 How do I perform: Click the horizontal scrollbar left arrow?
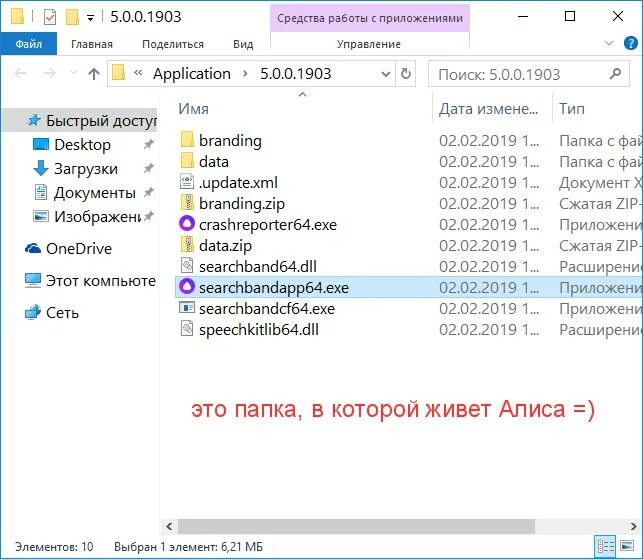[169, 526]
